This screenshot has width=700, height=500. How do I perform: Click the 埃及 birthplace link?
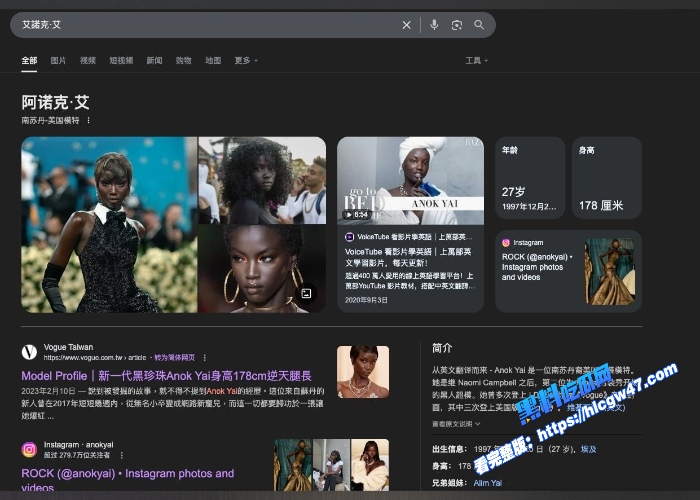tap(588, 449)
